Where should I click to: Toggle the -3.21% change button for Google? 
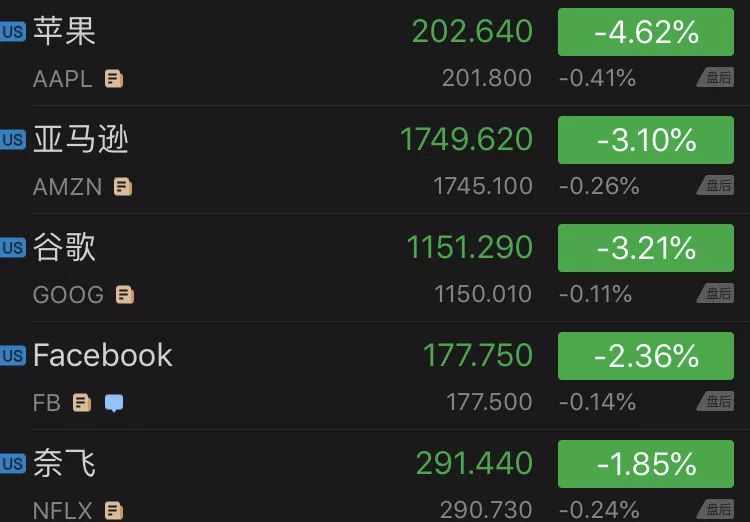tap(646, 248)
